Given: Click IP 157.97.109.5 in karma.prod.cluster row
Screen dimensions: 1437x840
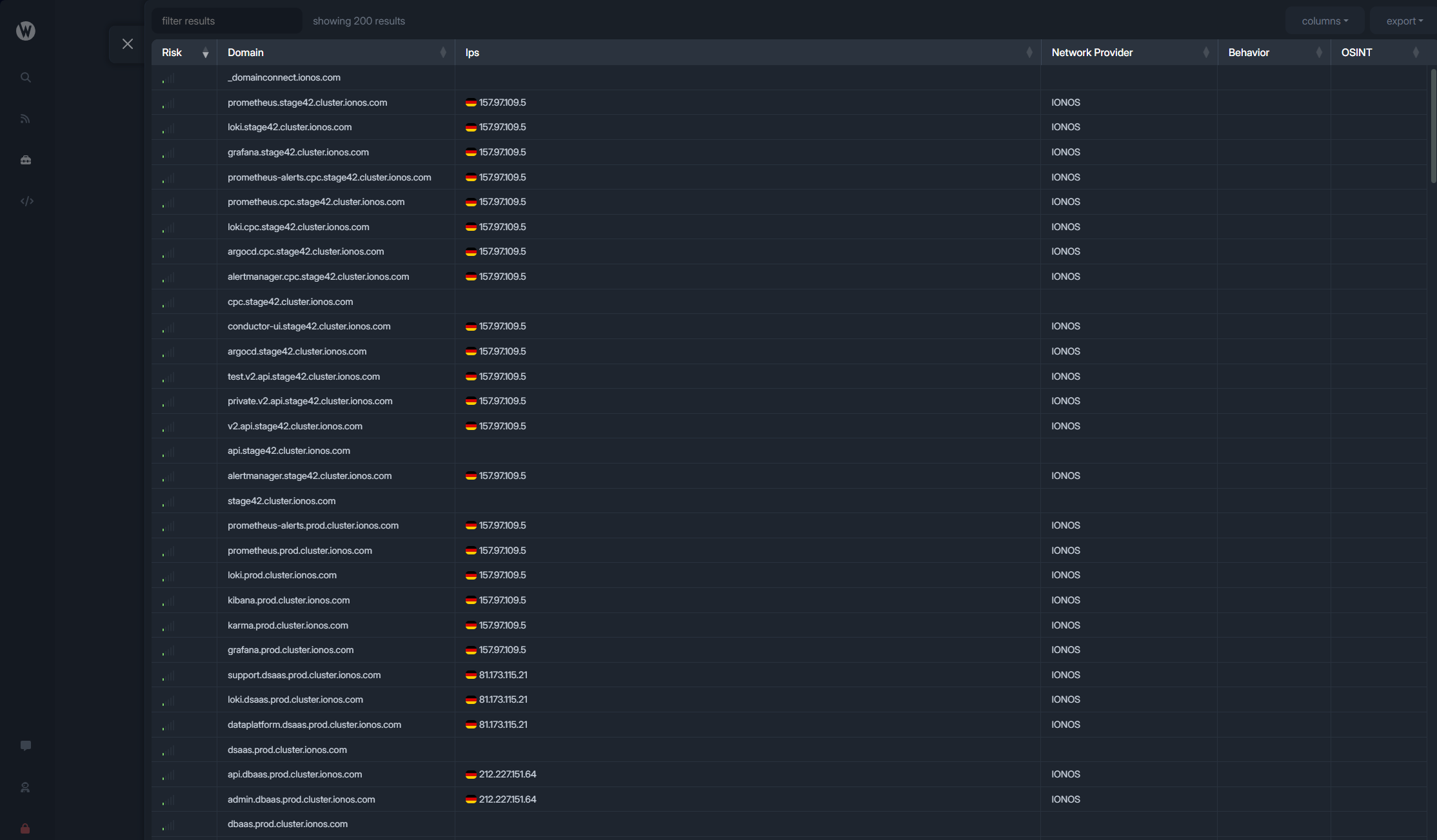Looking at the screenshot, I should [x=502, y=625].
